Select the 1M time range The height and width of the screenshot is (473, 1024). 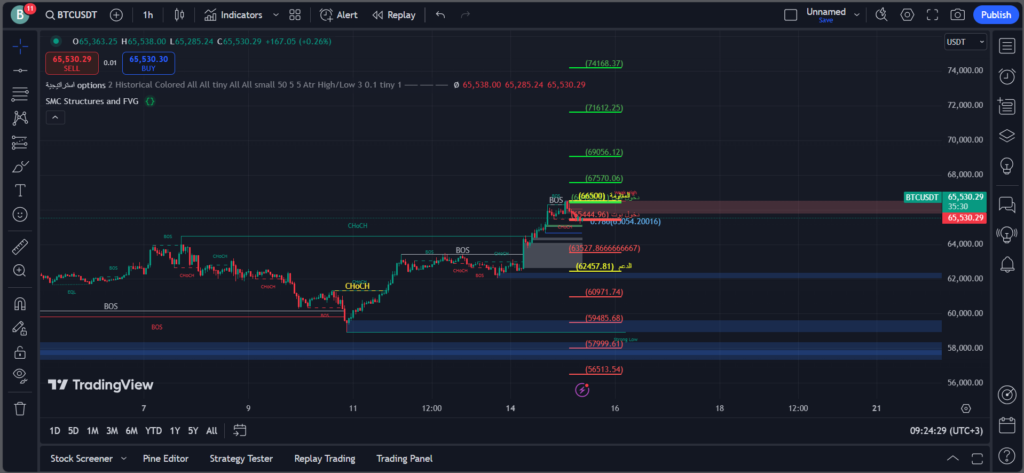pos(93,431)
